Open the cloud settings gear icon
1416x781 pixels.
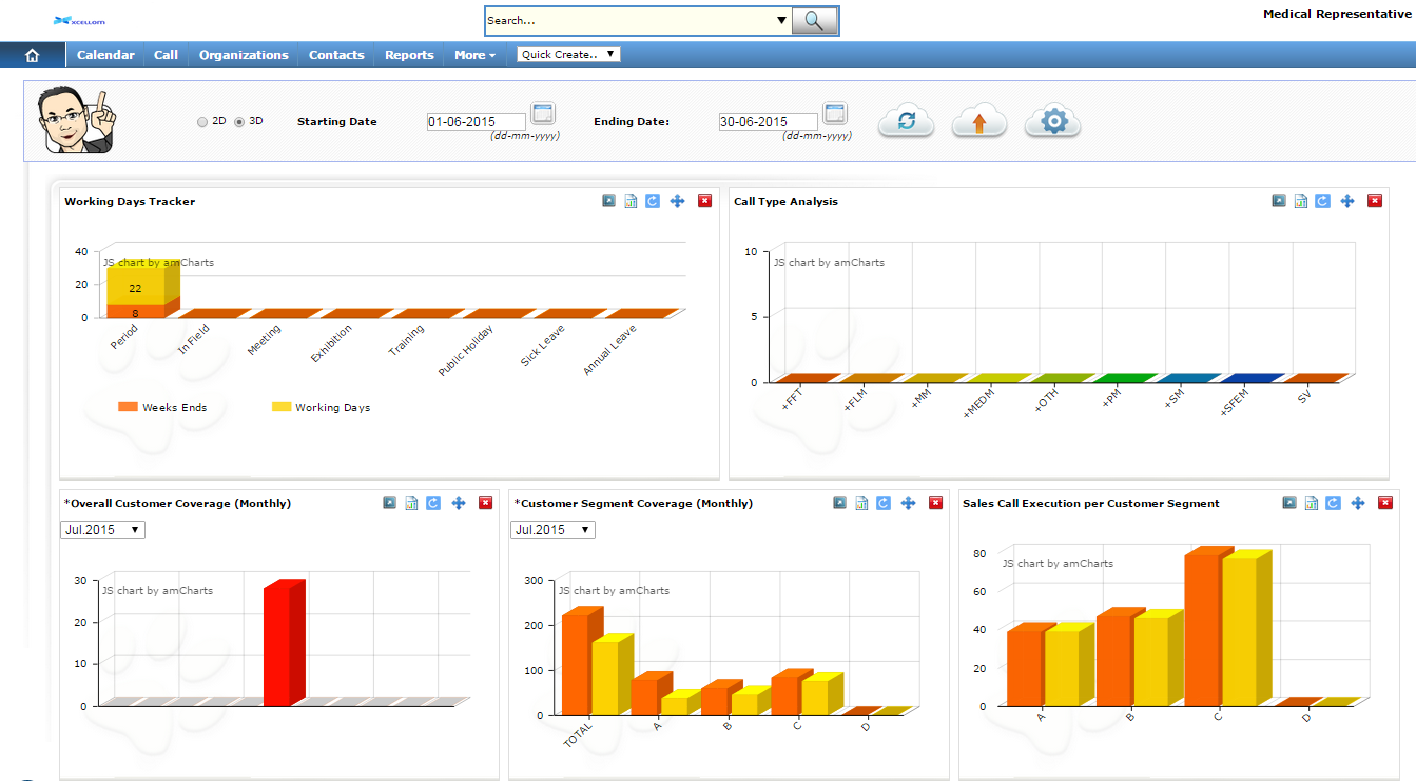[x=1053, y=121]
